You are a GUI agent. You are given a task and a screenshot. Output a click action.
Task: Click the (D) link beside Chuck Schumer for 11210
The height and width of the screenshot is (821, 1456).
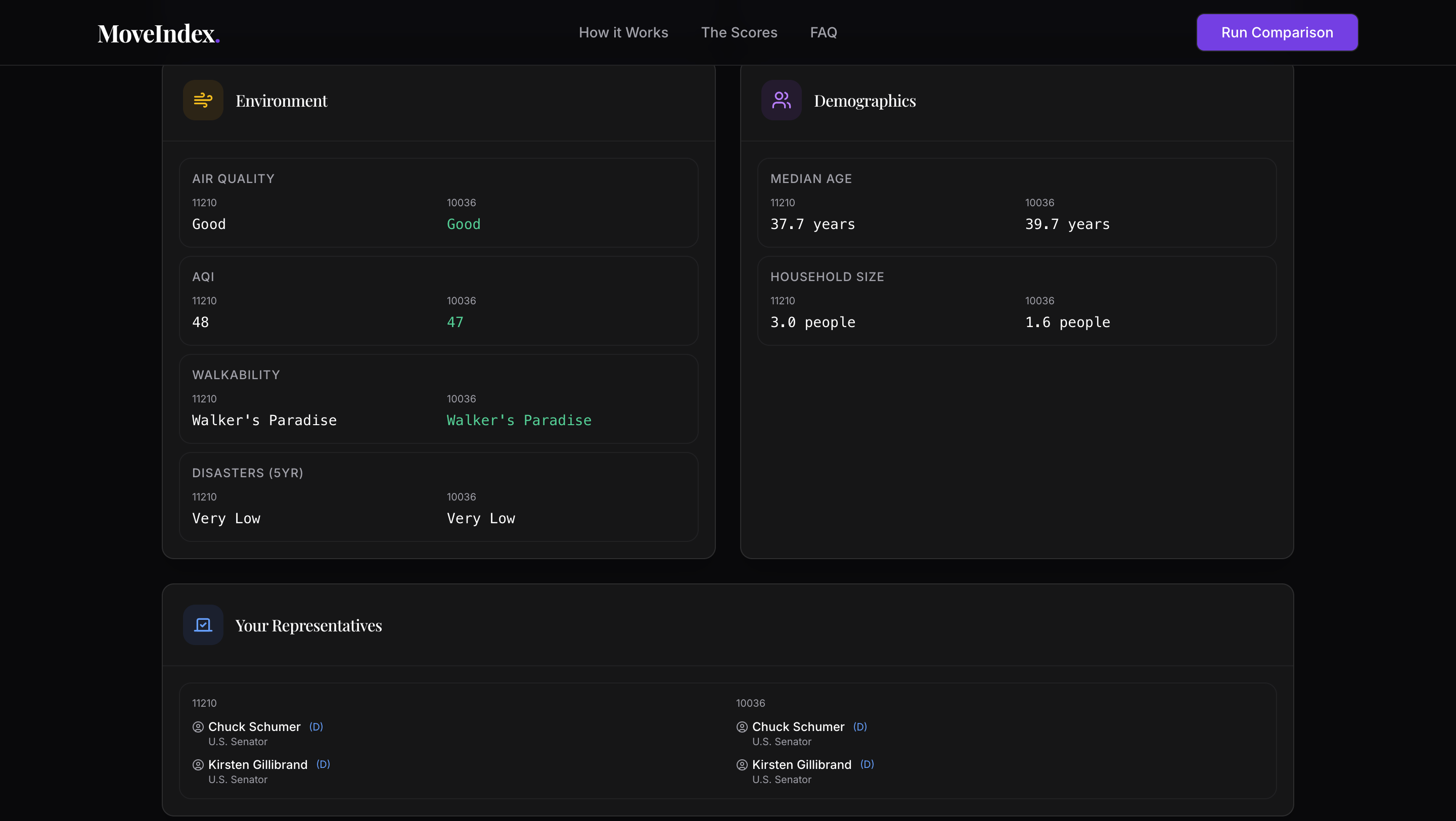coord(315,727)
